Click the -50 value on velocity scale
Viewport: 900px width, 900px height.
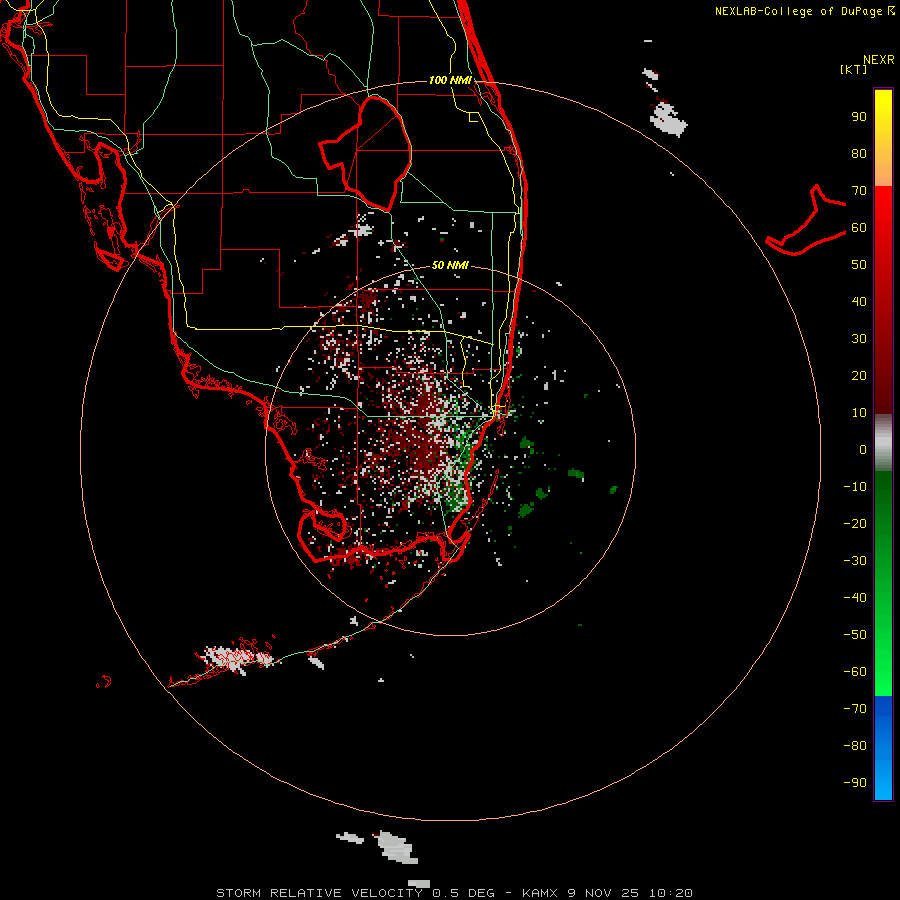click(x=855, y=635)
